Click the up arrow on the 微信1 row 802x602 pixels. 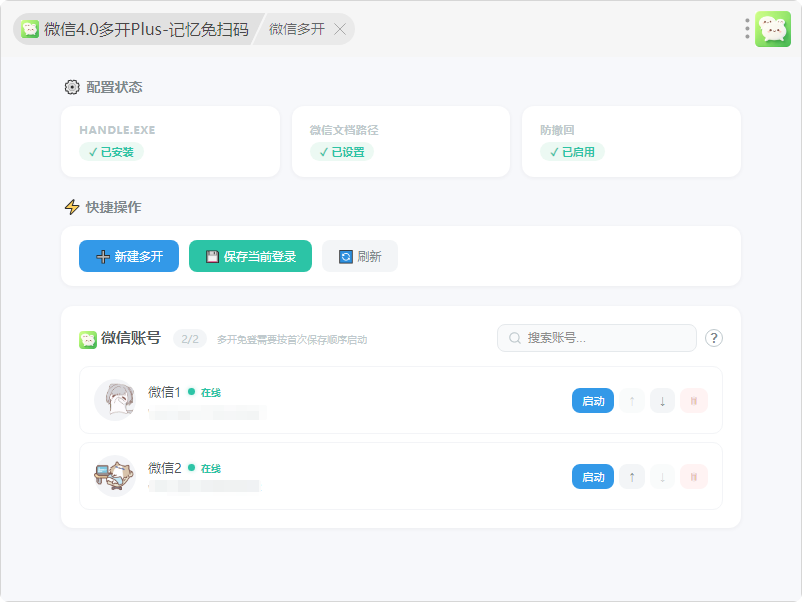pyautogui.click(x=632, y=401)
